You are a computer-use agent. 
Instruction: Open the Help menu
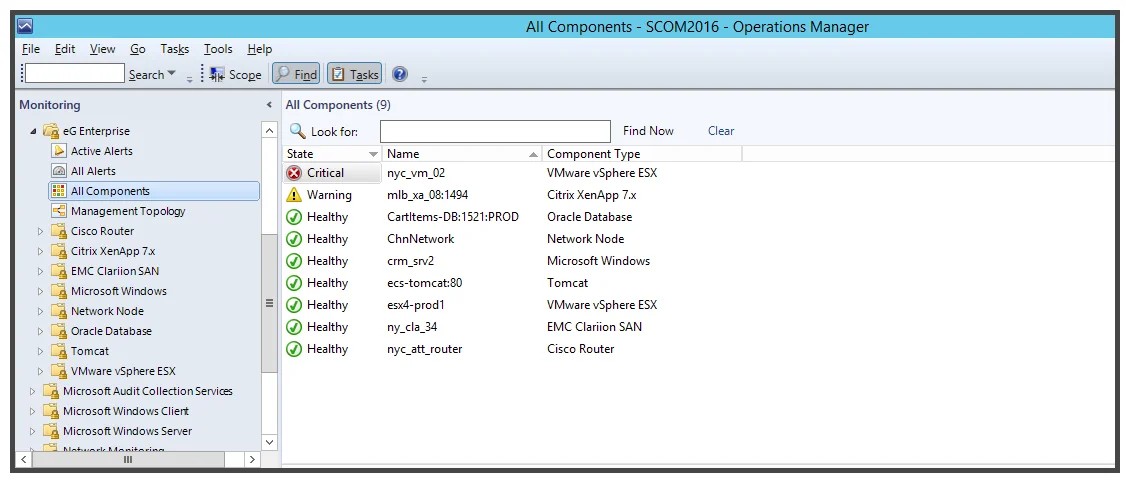click(259, 49)
